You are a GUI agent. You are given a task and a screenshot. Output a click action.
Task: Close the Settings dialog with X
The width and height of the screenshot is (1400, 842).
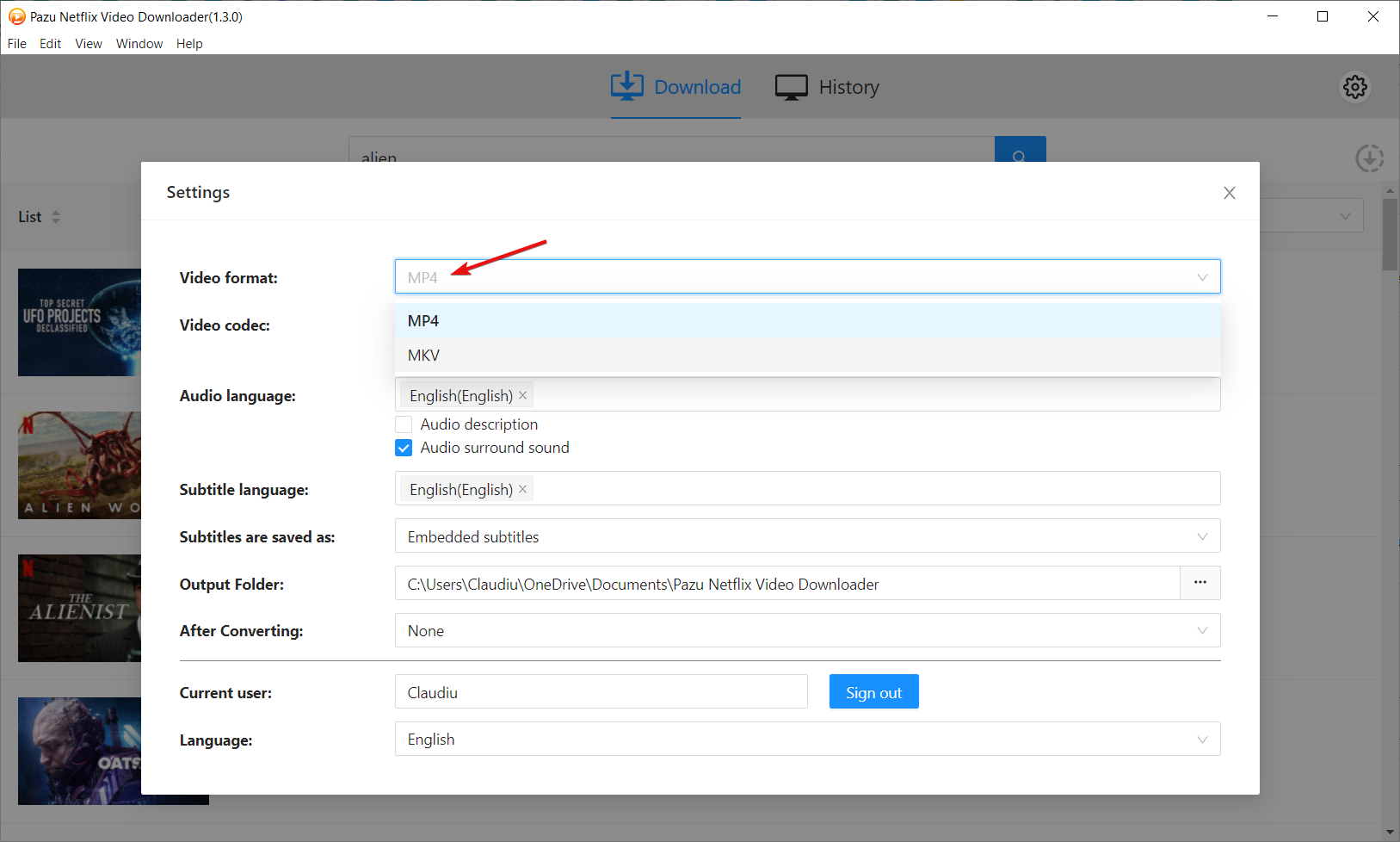tap(1229, 193)
